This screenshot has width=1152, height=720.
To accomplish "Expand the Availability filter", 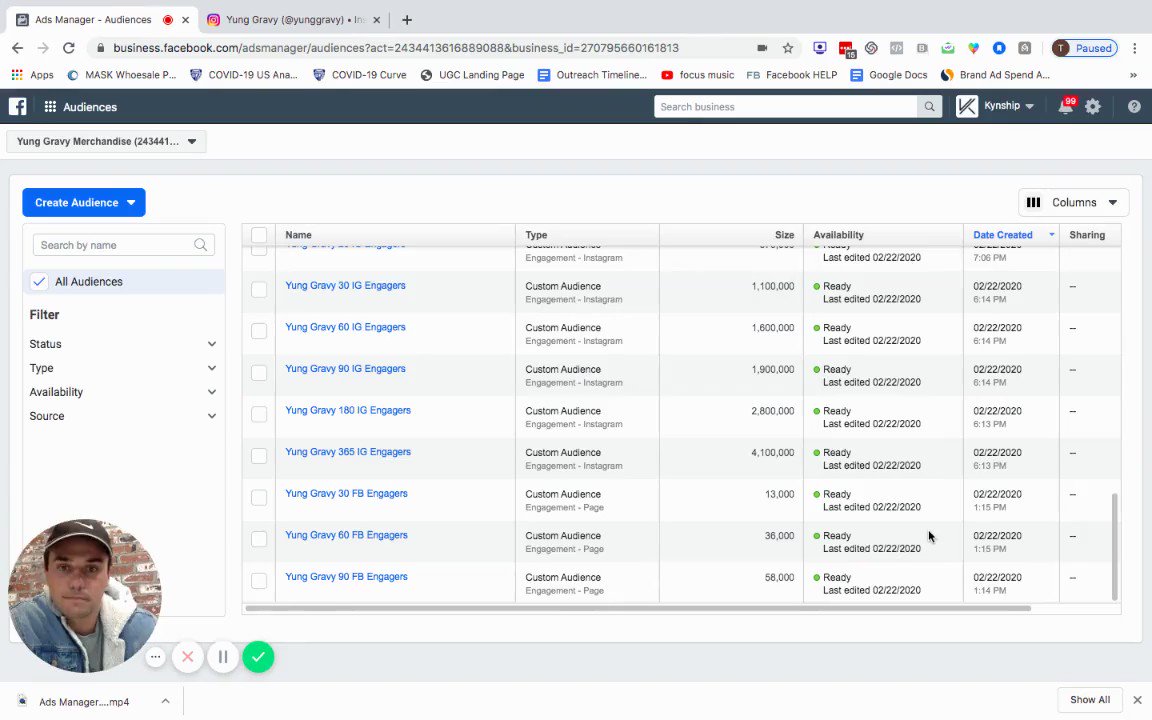I will click(x=123, y=392).
